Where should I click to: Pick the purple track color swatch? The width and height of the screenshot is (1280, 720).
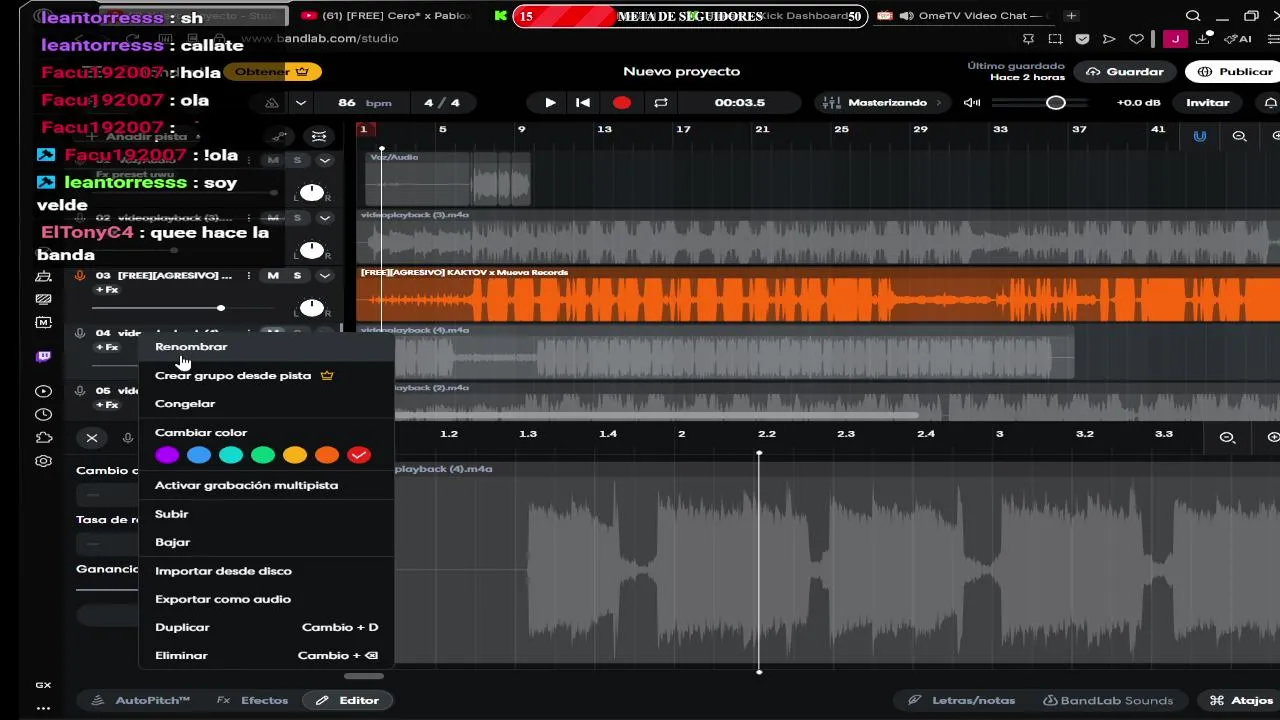click(x=167, y=455)
